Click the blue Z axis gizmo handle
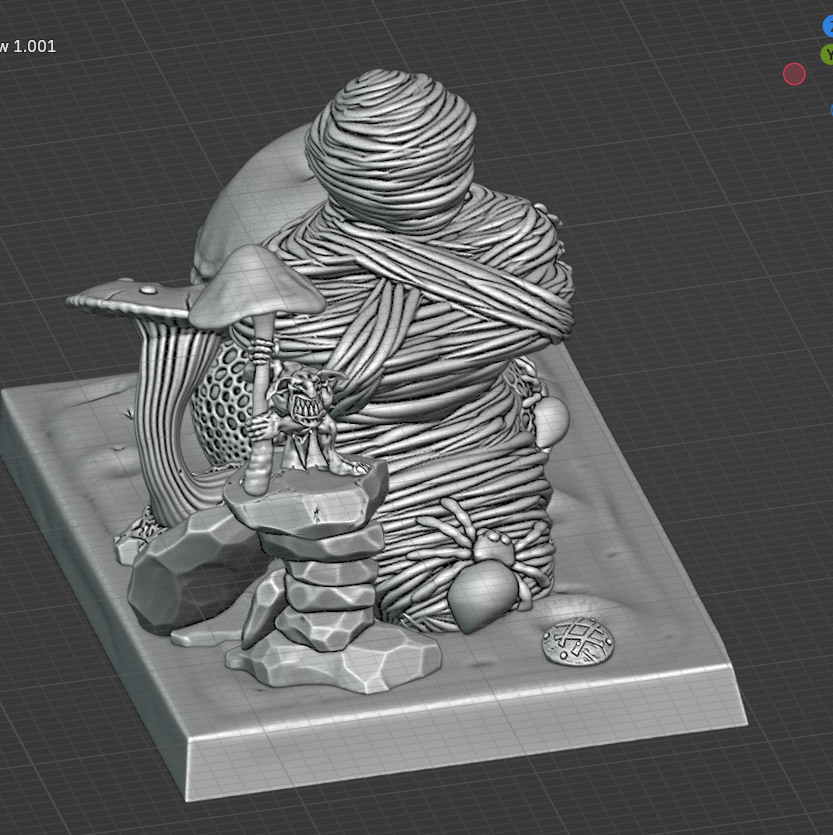 [829, 27]
